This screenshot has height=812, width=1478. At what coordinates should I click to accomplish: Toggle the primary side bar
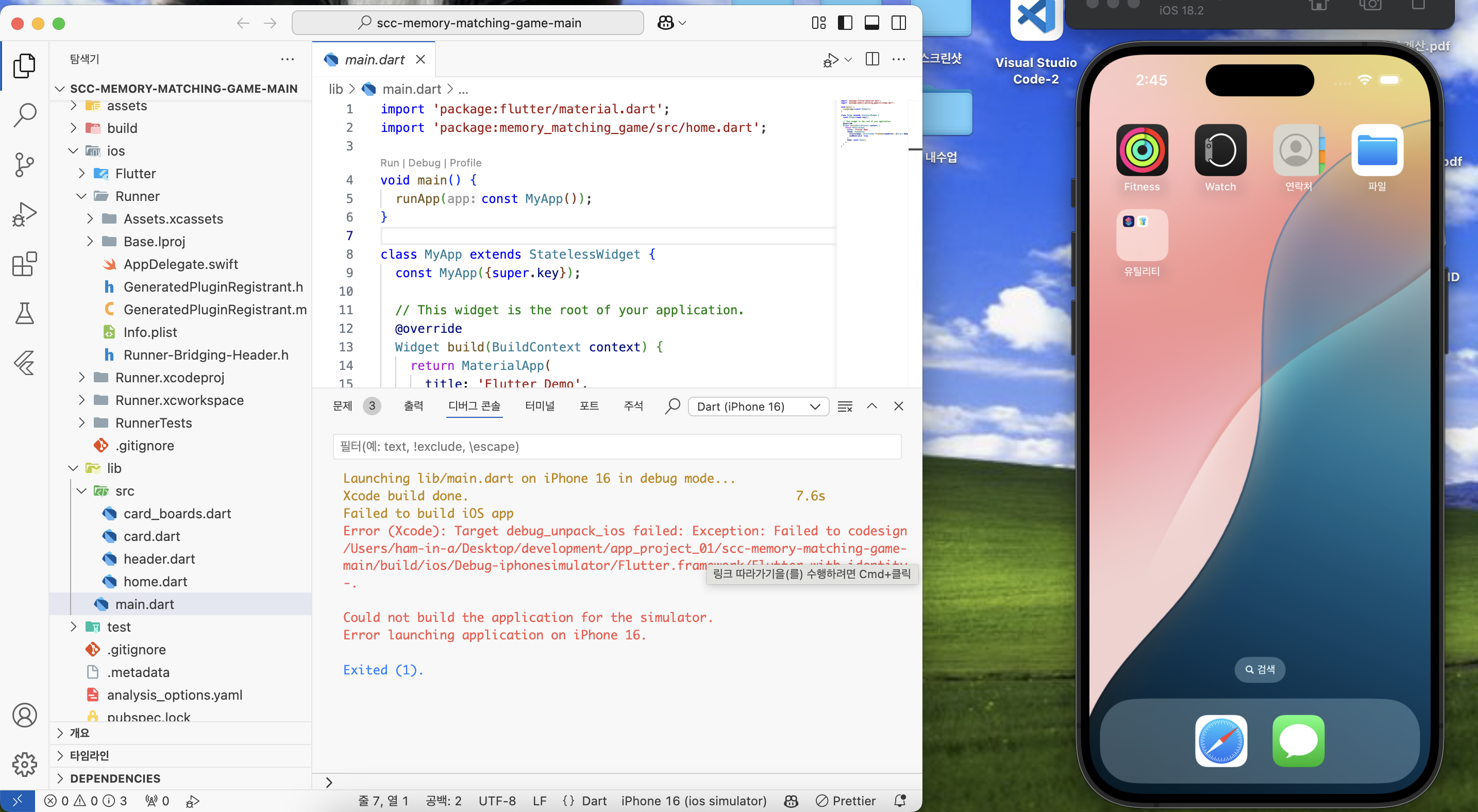tap(845, 23)
